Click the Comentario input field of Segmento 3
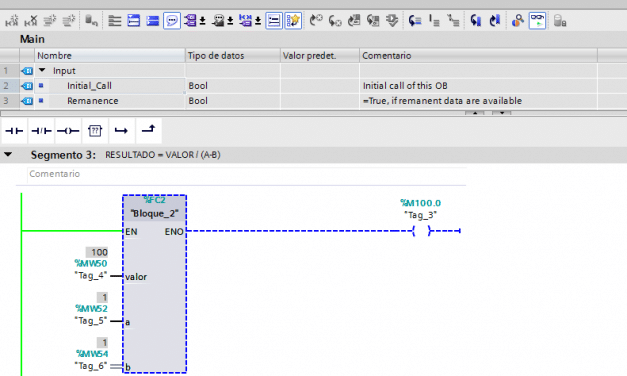The width and height of the screenshot is (627, 376). [x=247, y=174]
